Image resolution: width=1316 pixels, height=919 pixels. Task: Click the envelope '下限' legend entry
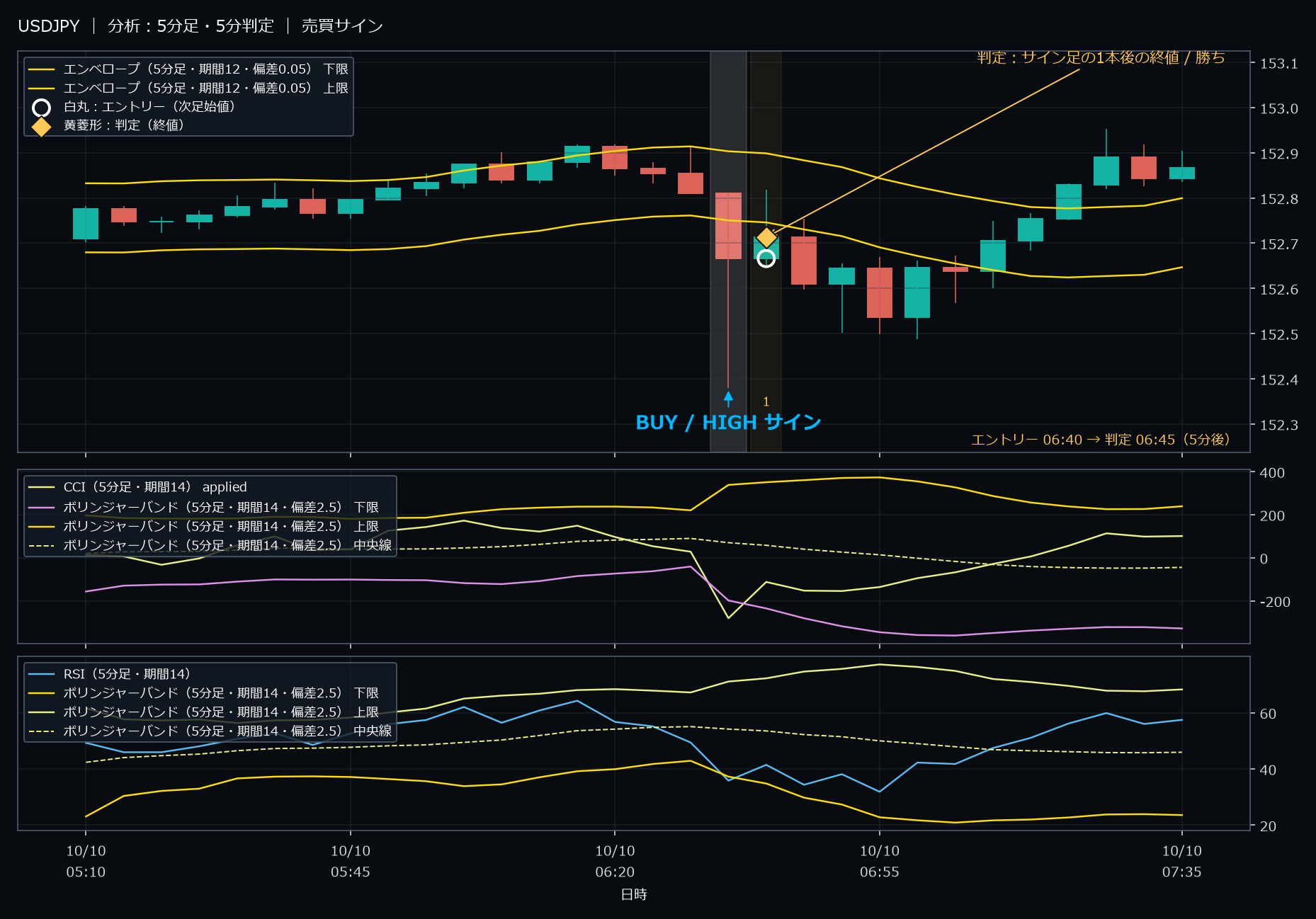(188, 69)
